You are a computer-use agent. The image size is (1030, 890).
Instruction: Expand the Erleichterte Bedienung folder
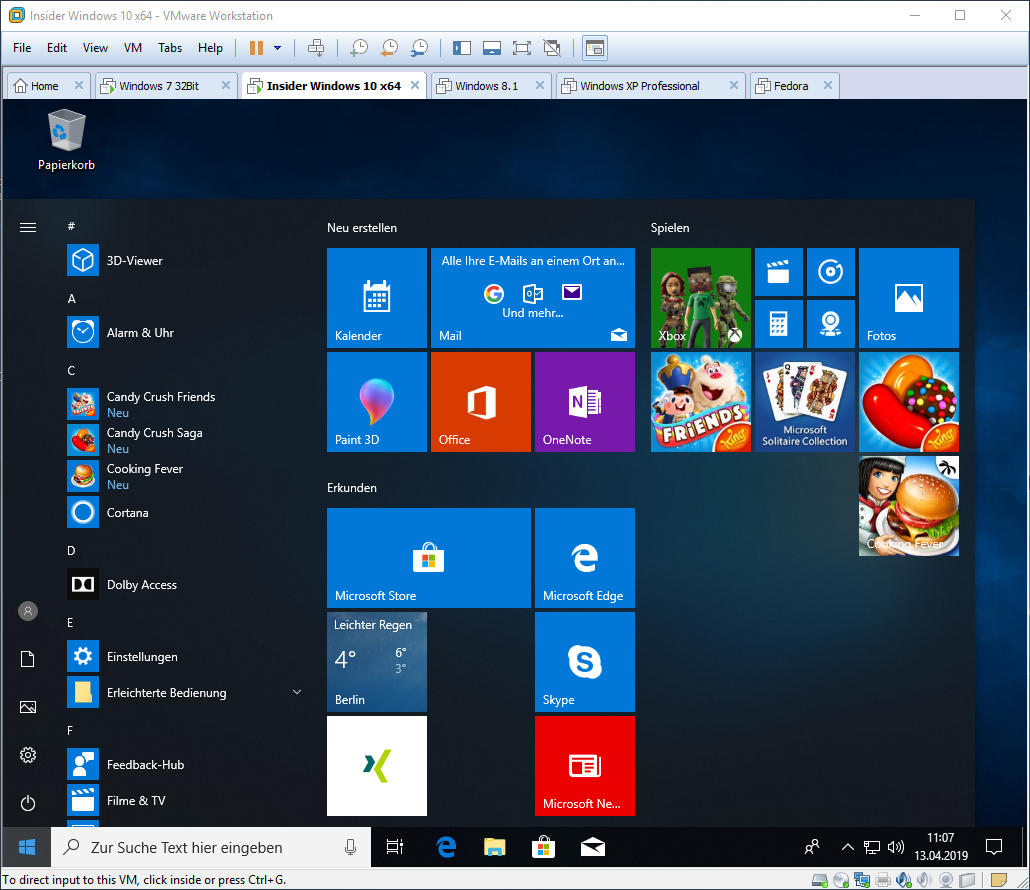[297, 692]
